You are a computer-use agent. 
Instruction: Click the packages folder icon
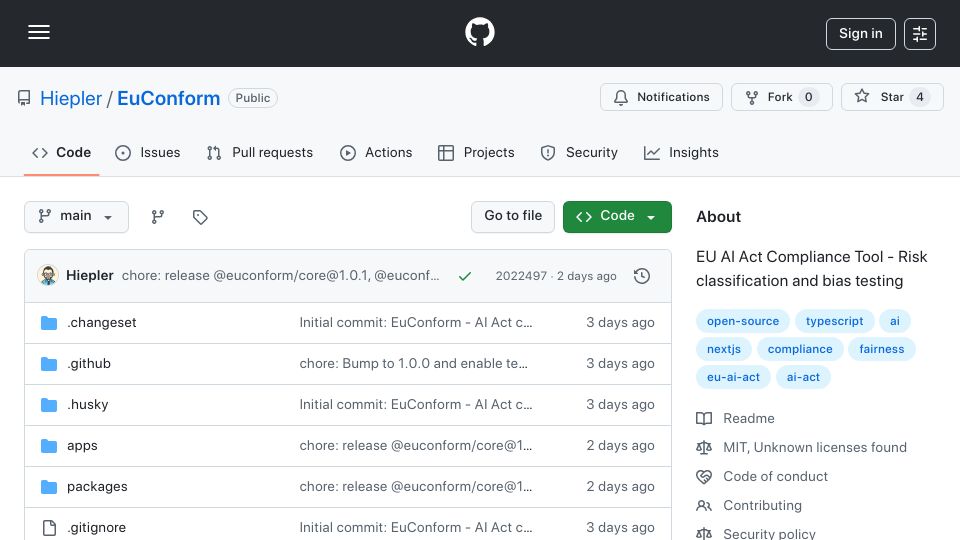tap(49, 487)
